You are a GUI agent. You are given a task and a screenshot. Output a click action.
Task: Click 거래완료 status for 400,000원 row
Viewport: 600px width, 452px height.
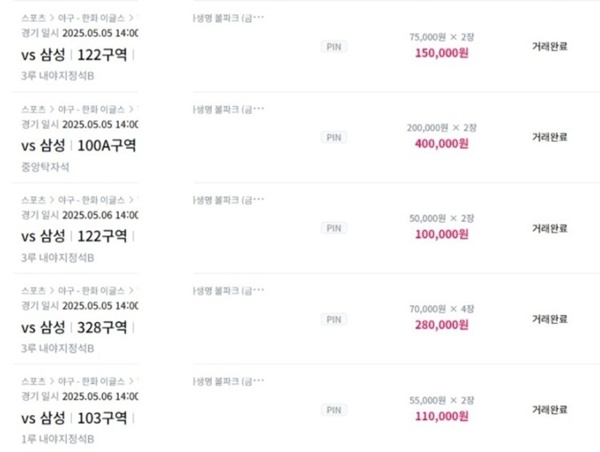[549, 137]
